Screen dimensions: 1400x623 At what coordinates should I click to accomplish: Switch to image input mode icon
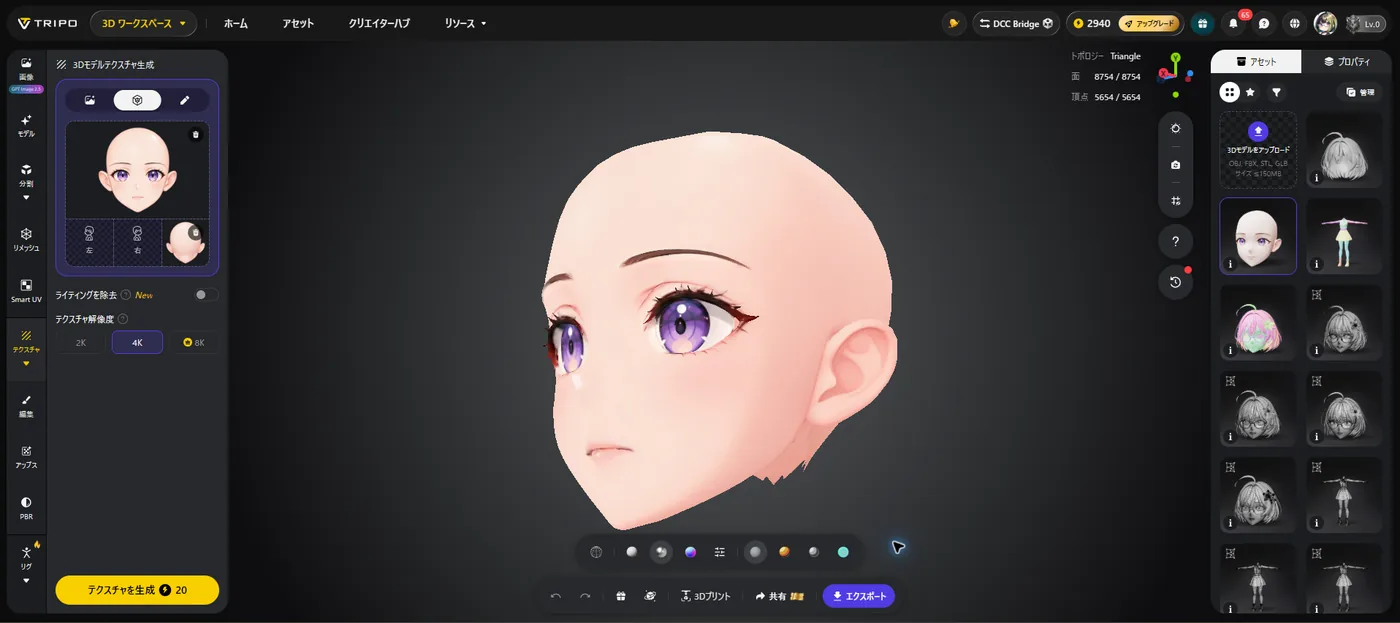click(x=90, y=100)
